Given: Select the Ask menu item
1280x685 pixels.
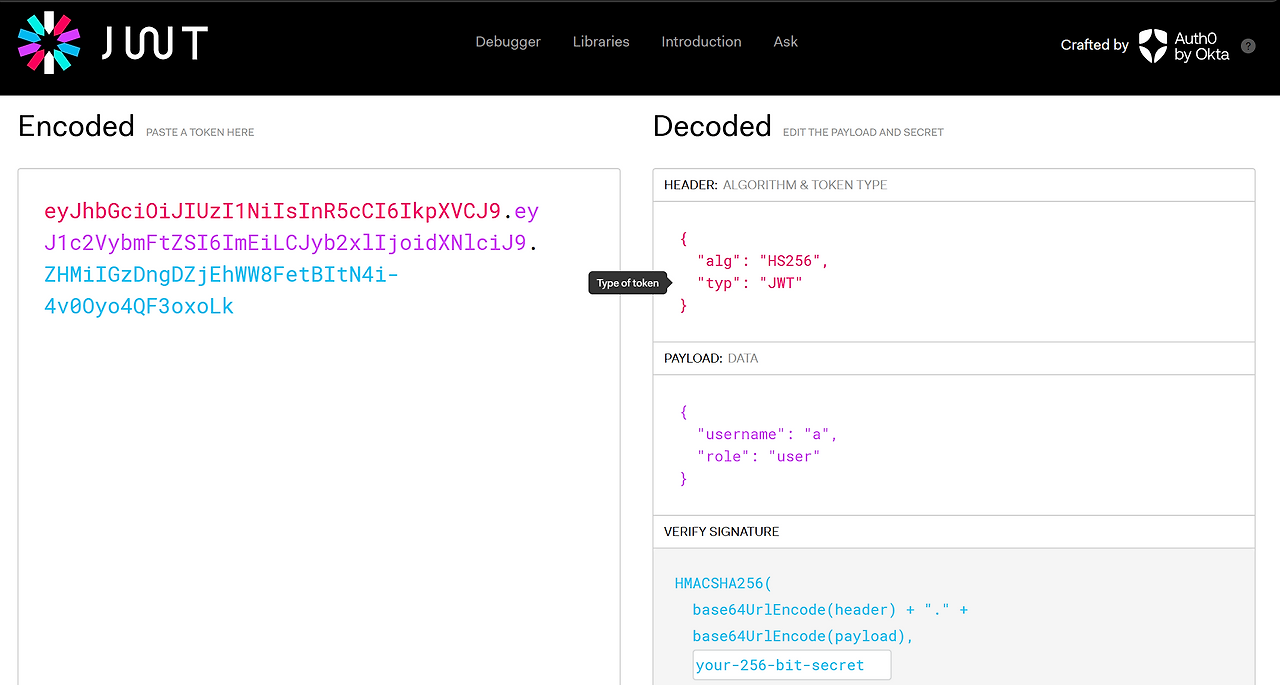Looking at the screenshot, I should point(786,42).
